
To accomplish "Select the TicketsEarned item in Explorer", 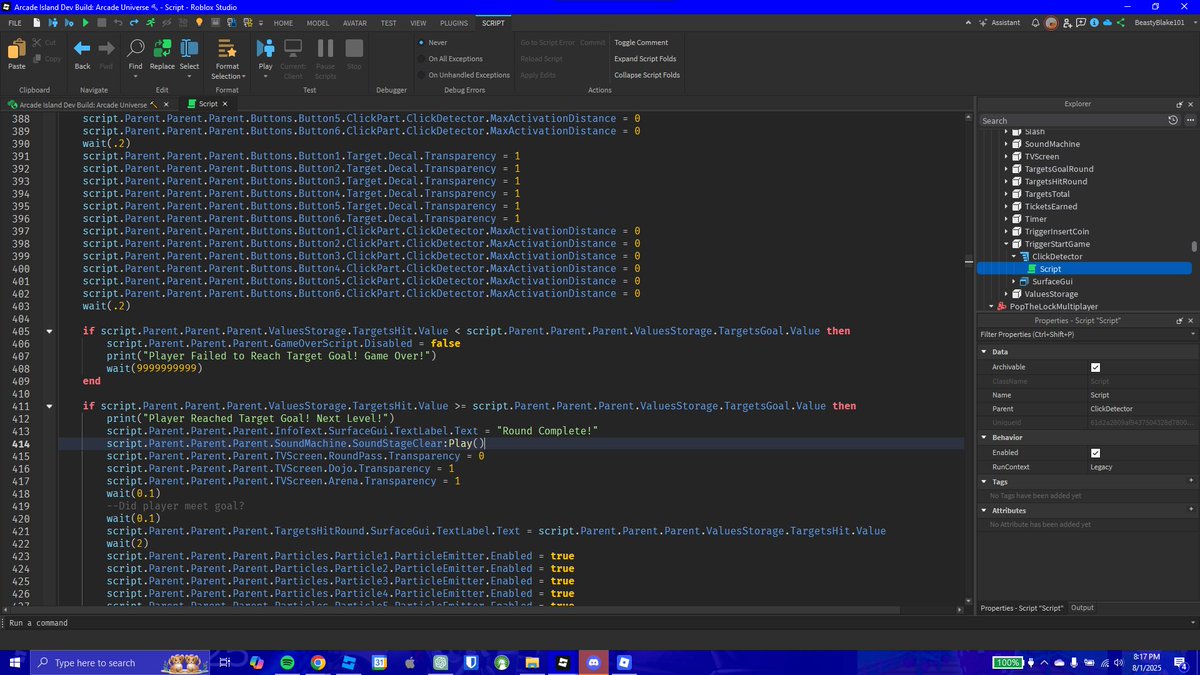I will pos(1050,206).
